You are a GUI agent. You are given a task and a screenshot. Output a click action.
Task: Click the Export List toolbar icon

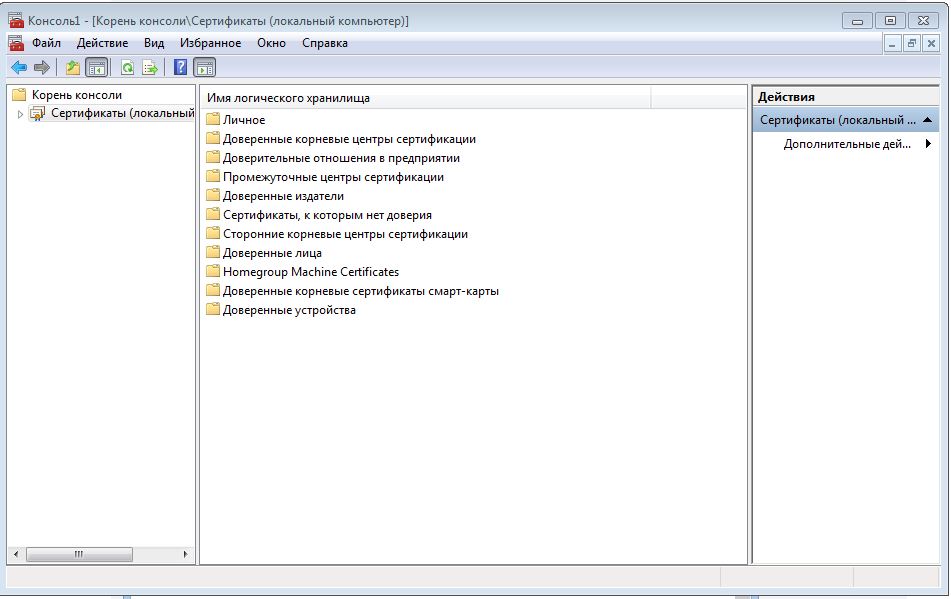(150, 67)
